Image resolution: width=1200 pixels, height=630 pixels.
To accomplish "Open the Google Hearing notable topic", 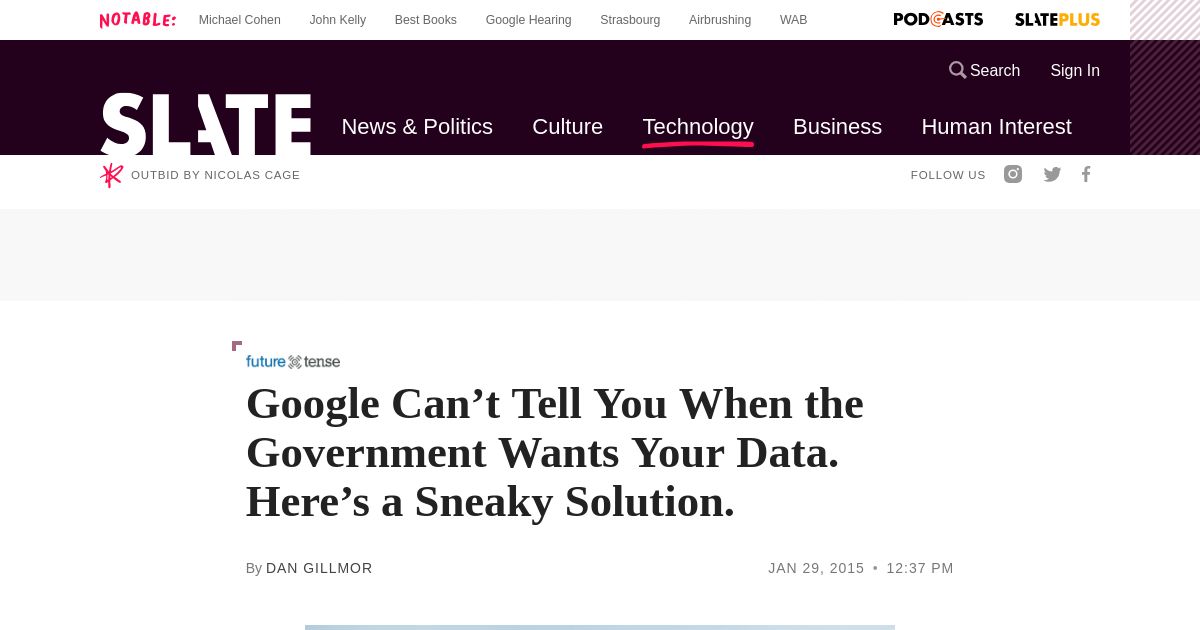I will (529, 20).
